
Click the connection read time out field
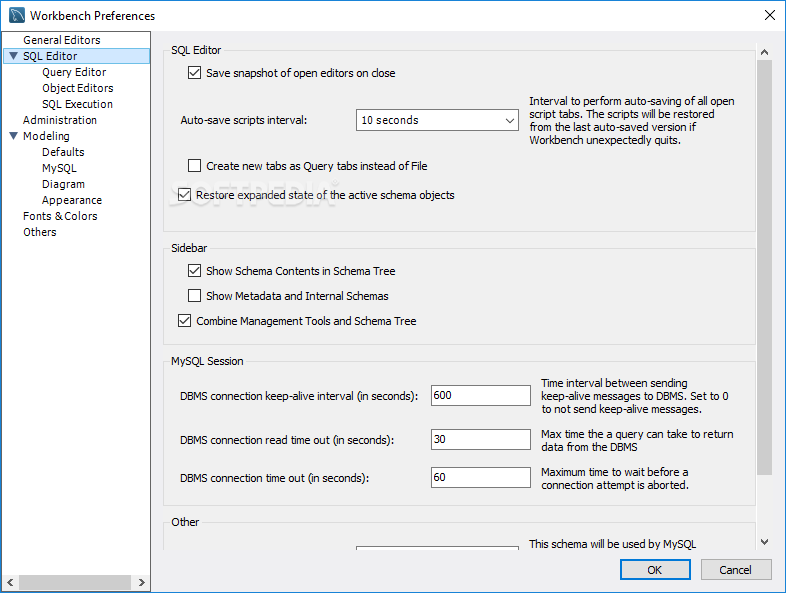[x=481, y=440]
